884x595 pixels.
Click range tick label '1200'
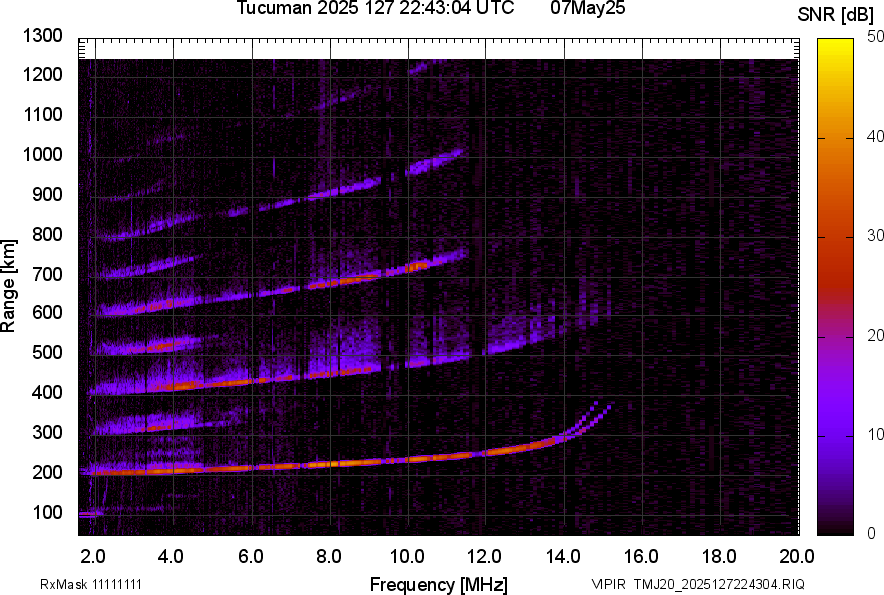(x=42, y=74)
